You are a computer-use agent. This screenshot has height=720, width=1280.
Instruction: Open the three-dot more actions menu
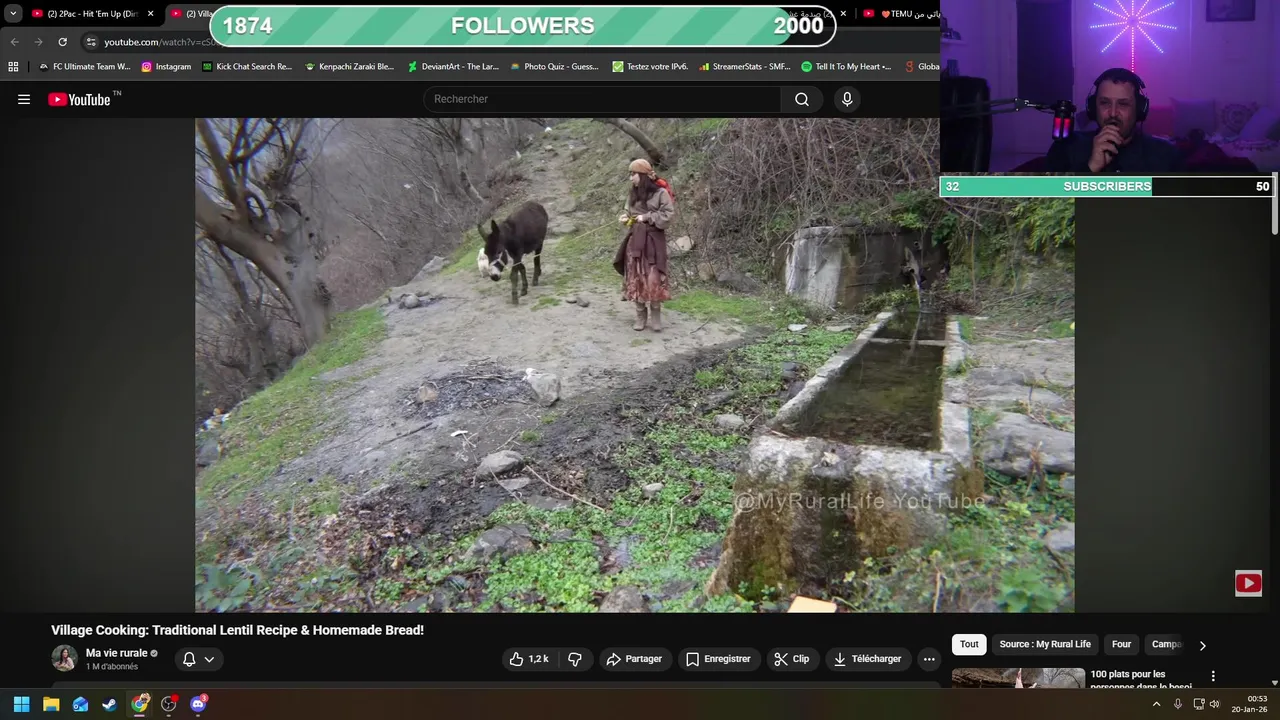[929, 659]
